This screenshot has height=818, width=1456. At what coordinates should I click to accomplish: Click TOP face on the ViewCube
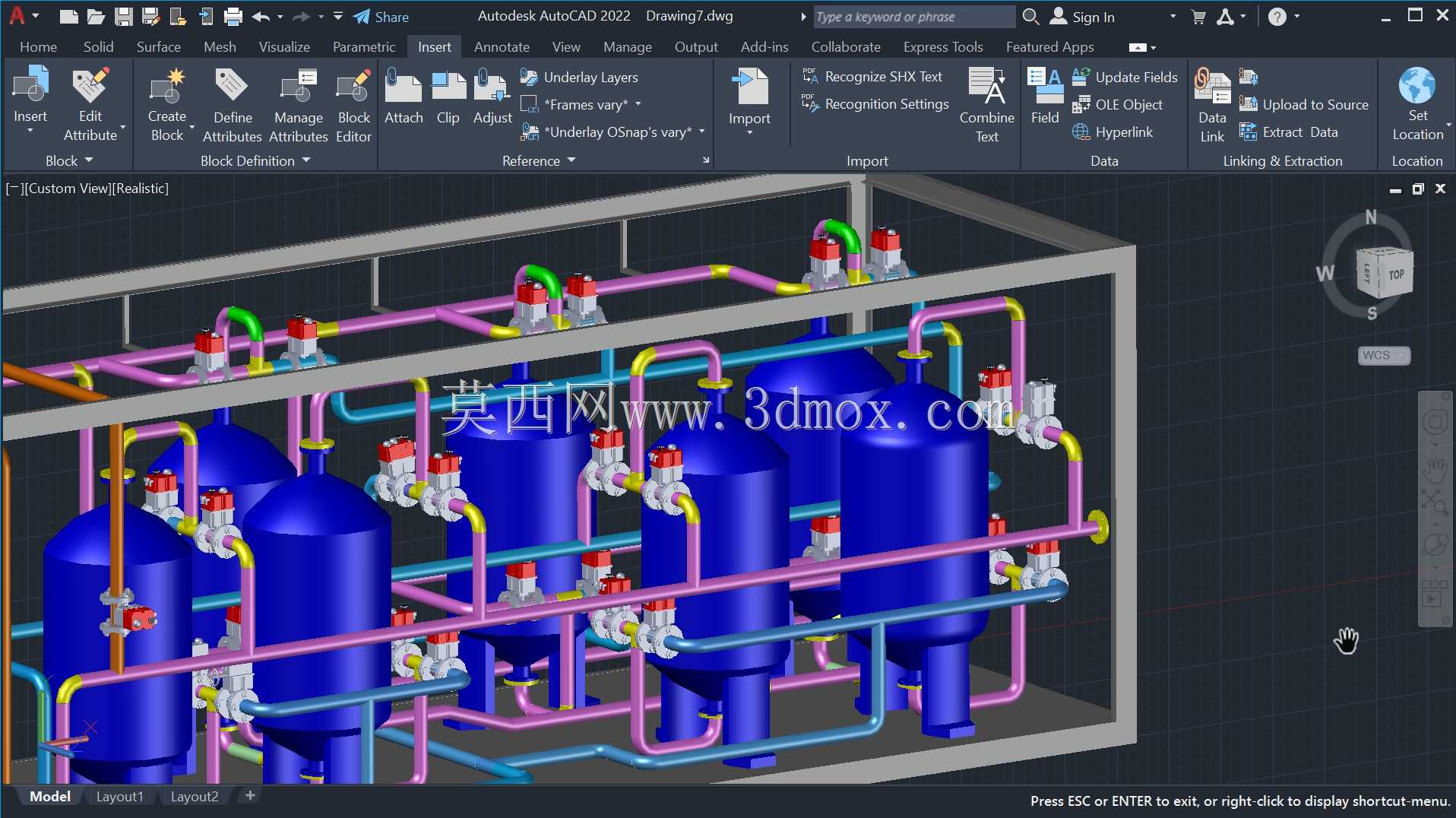[1397, 274]
